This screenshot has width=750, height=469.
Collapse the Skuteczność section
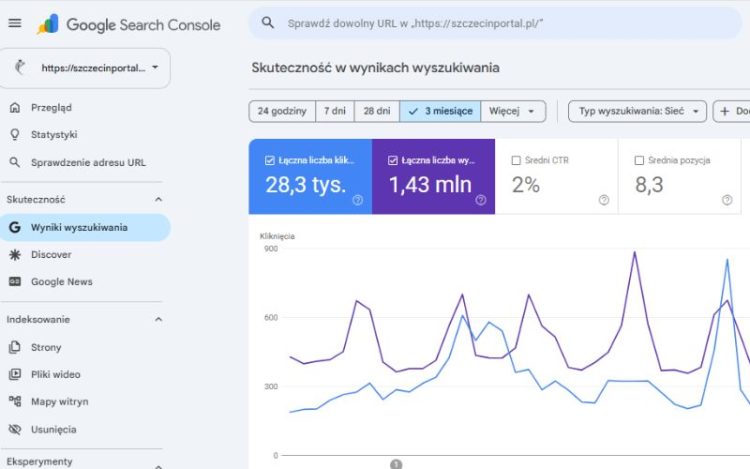pos(158,199)
